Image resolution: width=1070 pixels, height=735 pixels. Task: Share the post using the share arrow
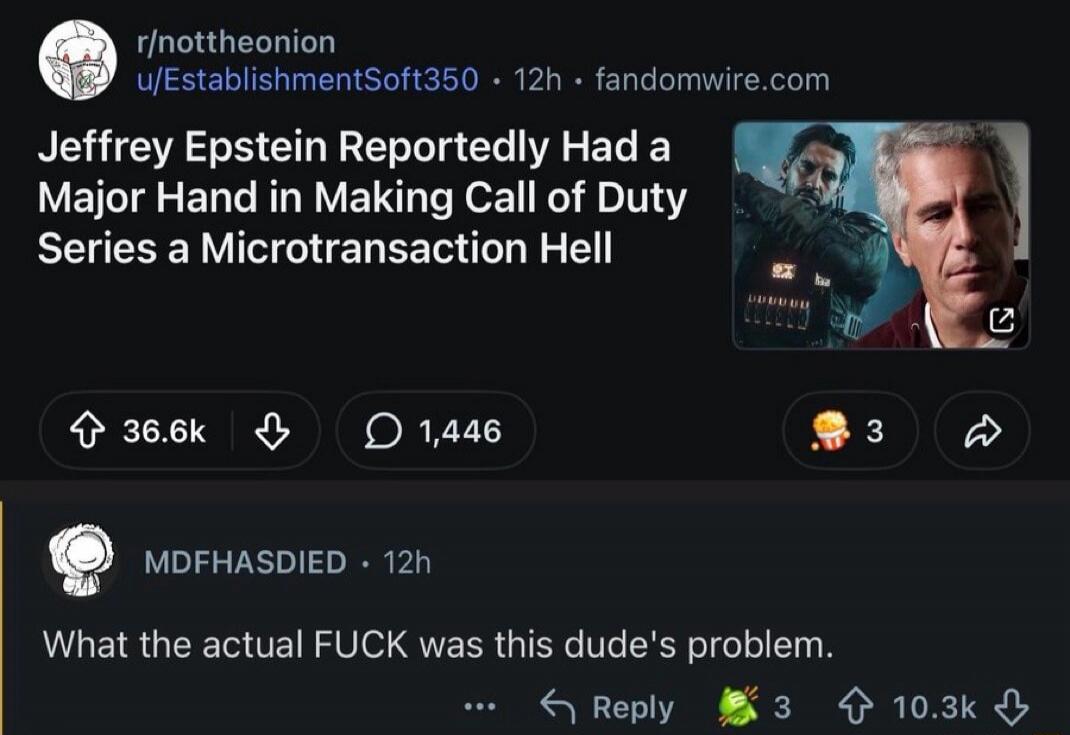[x=981, y=431]
